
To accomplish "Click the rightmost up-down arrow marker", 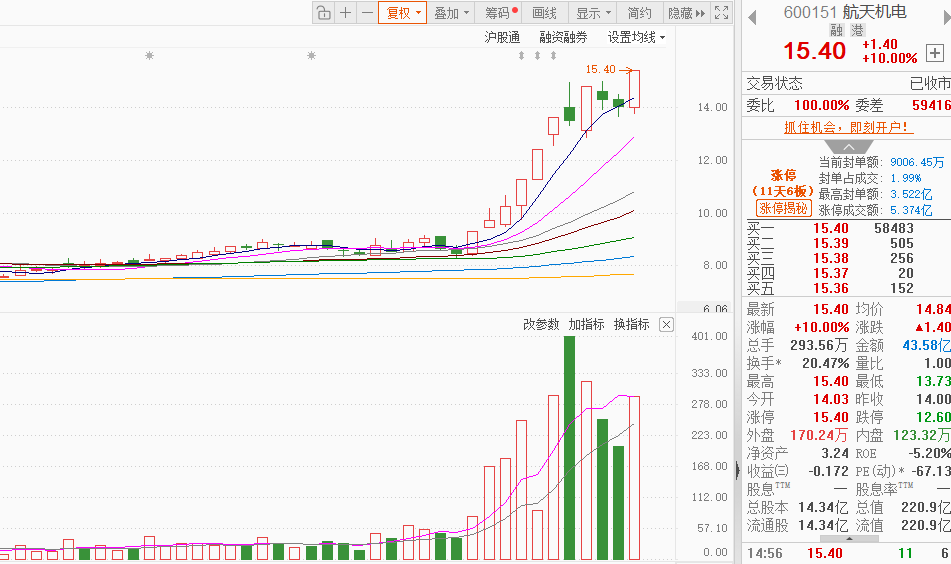I will tap(553, 56).
